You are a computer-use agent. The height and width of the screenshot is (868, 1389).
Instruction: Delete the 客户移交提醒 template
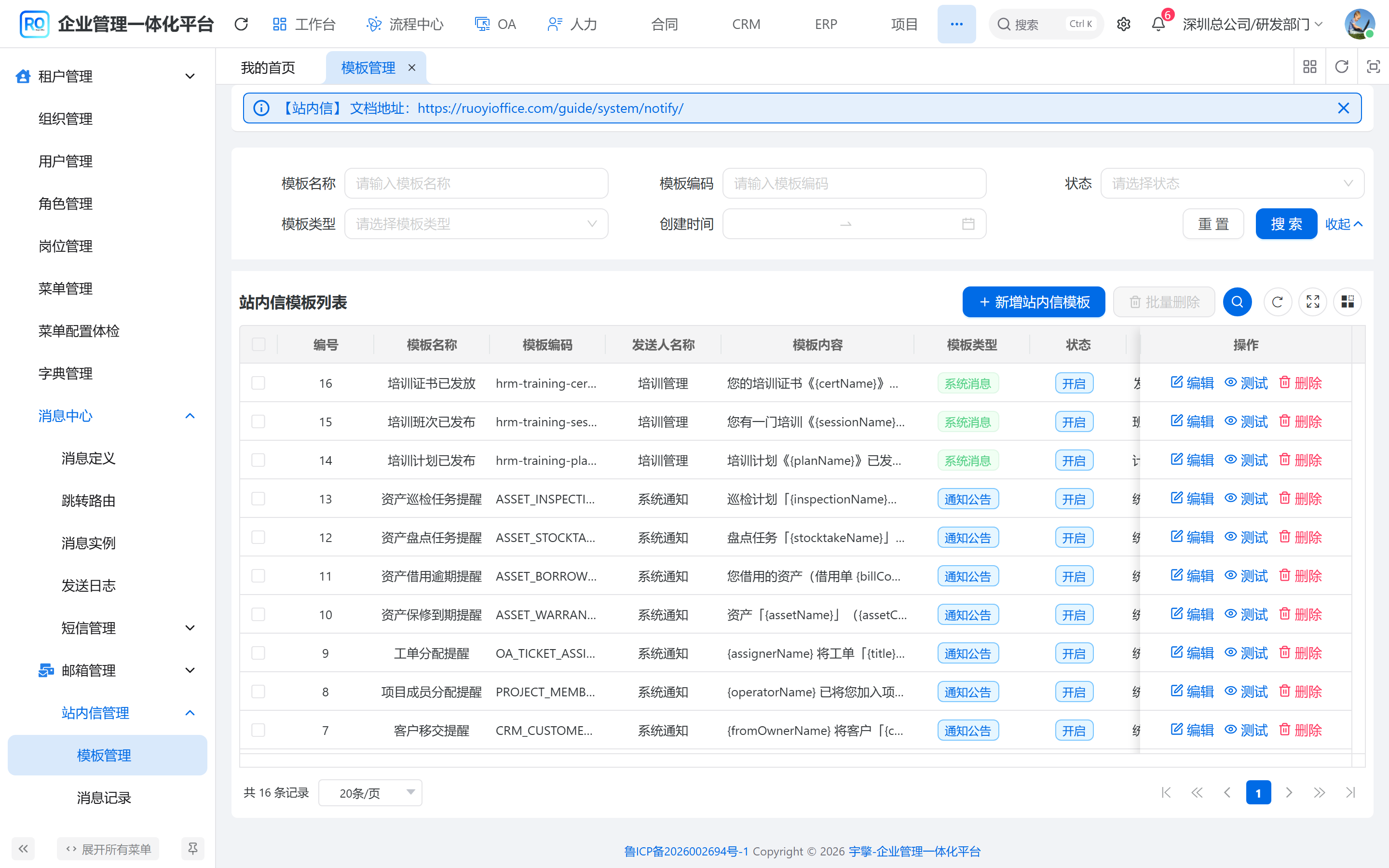tap(1300, 730)
